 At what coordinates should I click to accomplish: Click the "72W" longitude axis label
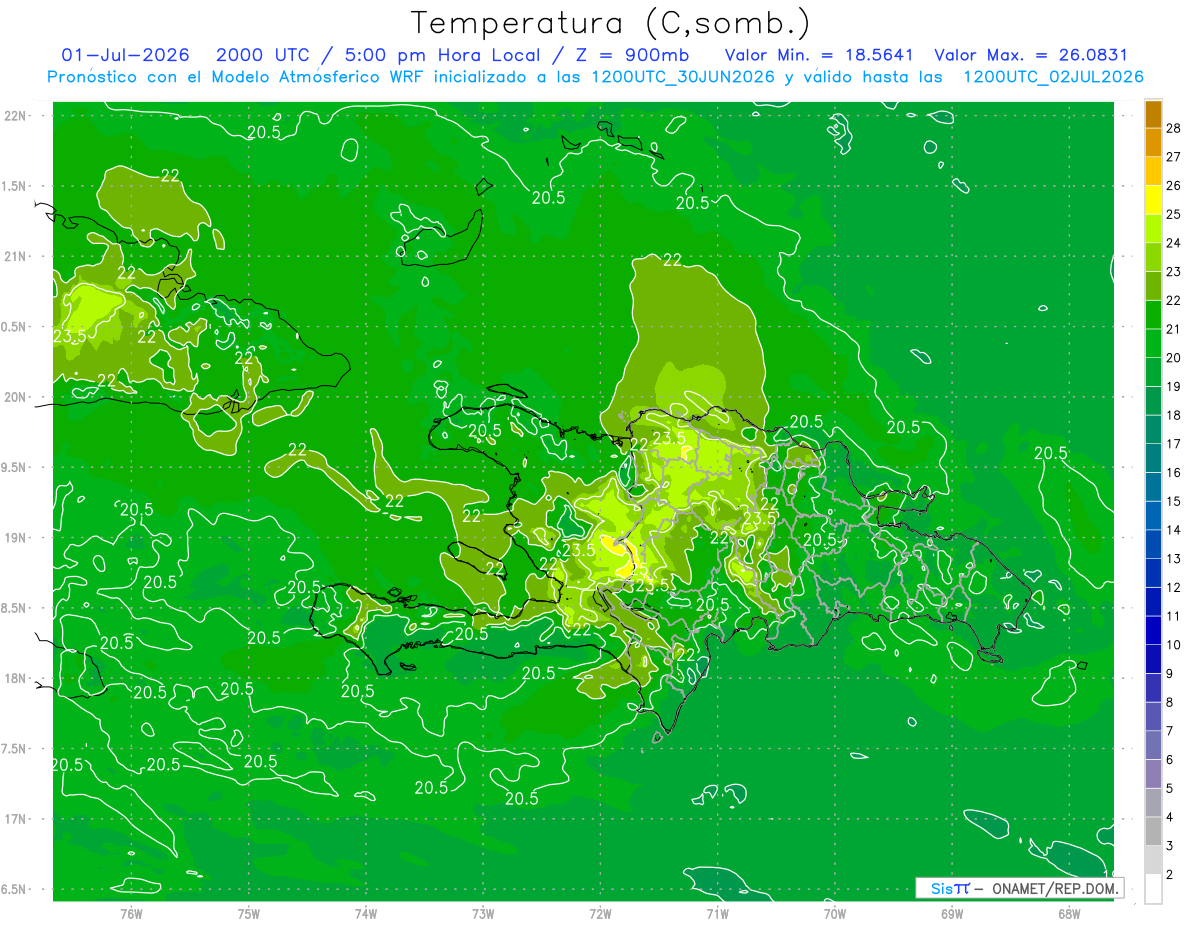click(x=600, y=914)
